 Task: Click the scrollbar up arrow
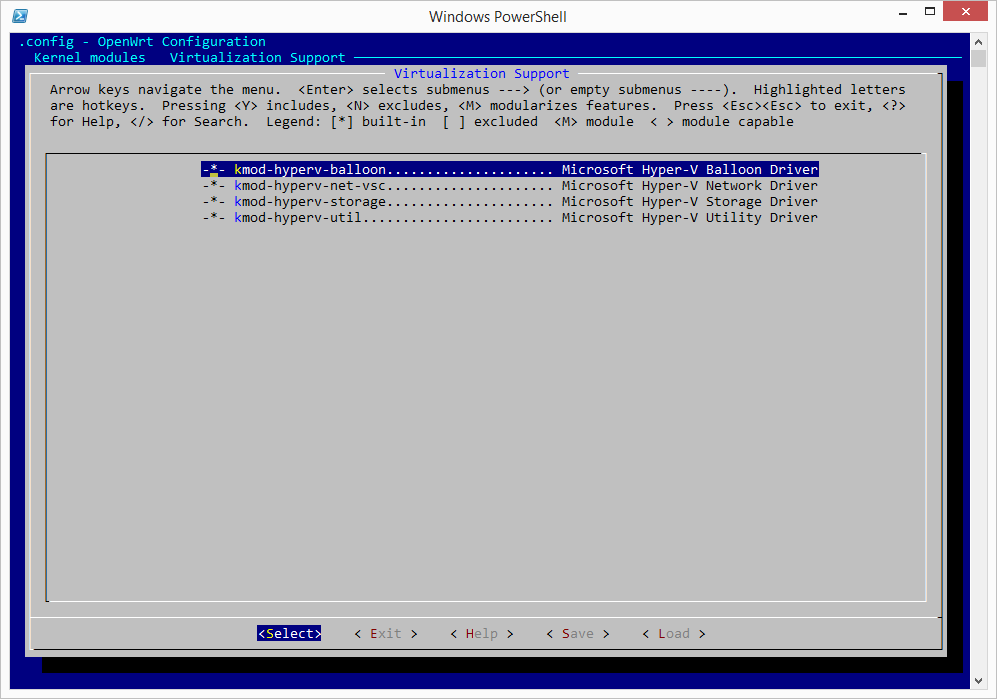point(979,42)
